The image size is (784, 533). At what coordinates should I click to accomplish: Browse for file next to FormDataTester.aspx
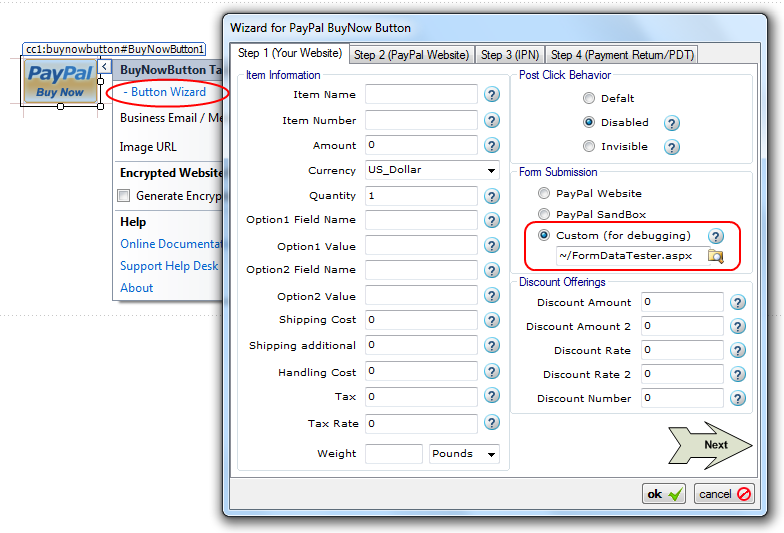tap(716, 256)
